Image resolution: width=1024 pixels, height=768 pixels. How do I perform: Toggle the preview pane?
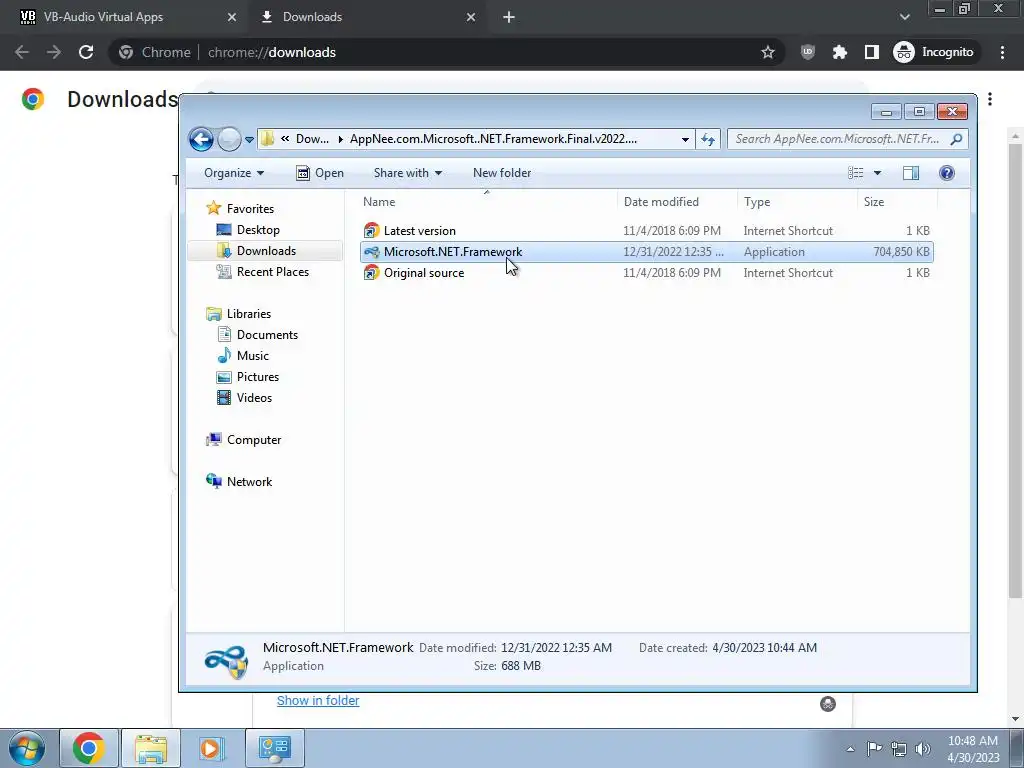point(911,173)
